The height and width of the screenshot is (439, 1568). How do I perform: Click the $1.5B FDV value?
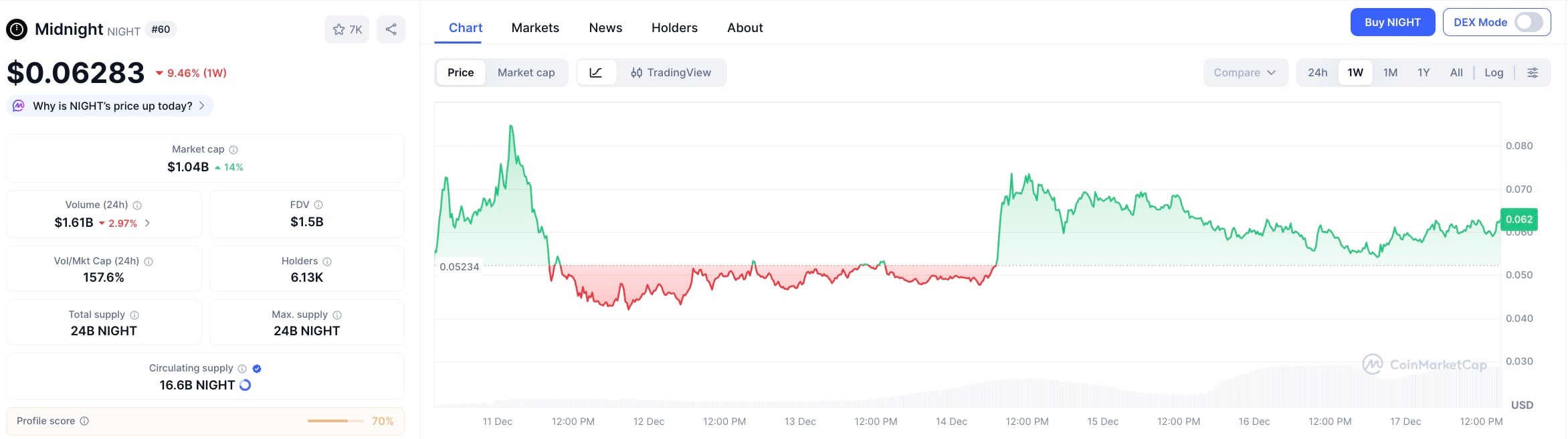[x=307, y=222]
